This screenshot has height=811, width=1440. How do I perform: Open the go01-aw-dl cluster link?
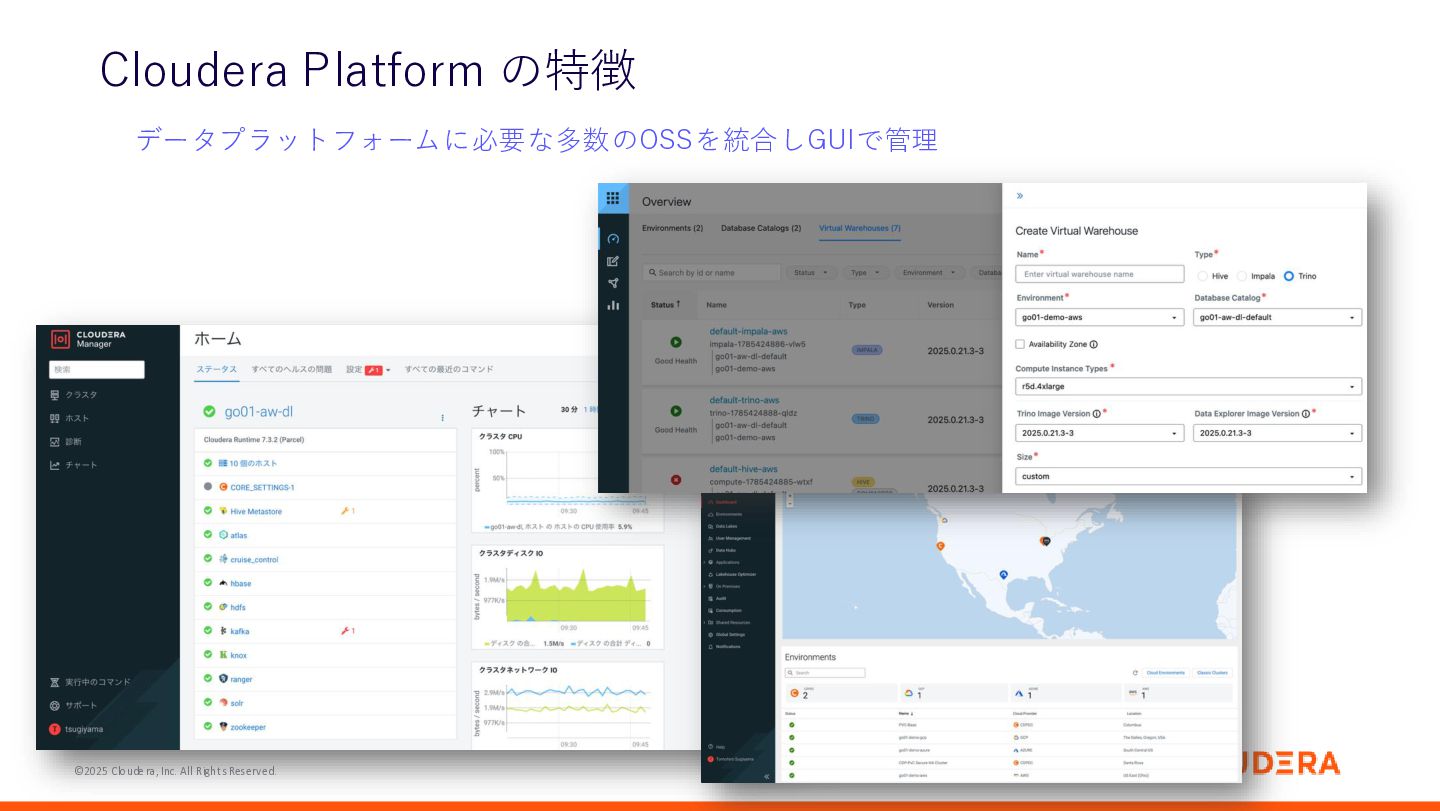pyautogui.click(x=259, y=411)
